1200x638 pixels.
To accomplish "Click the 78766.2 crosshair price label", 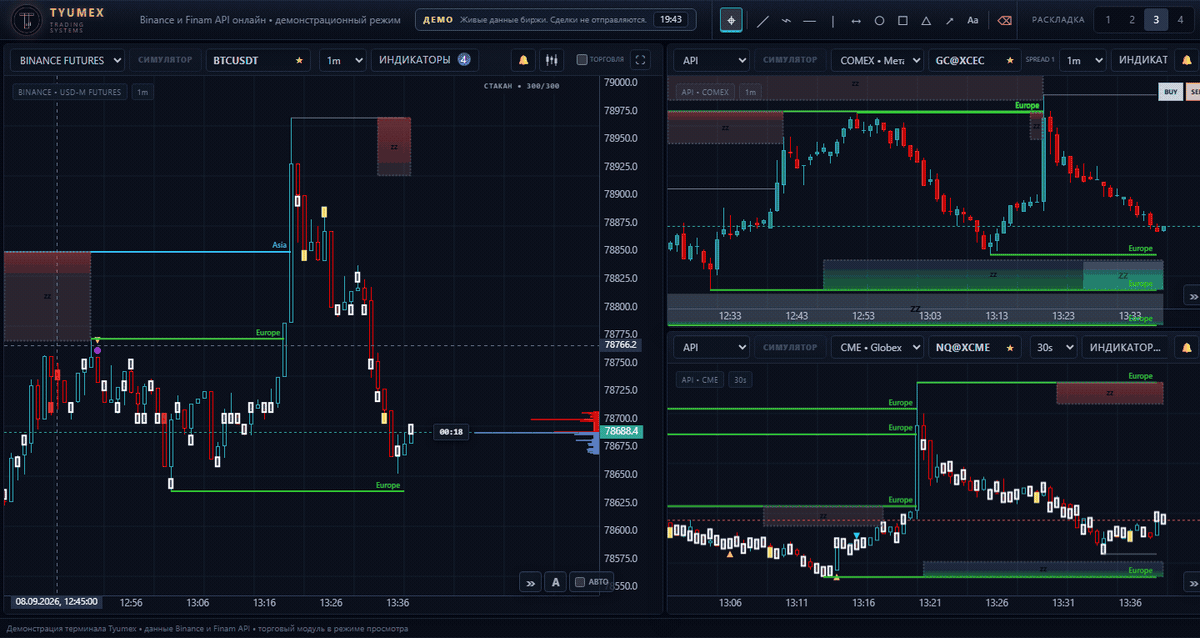I will (620, 344).
